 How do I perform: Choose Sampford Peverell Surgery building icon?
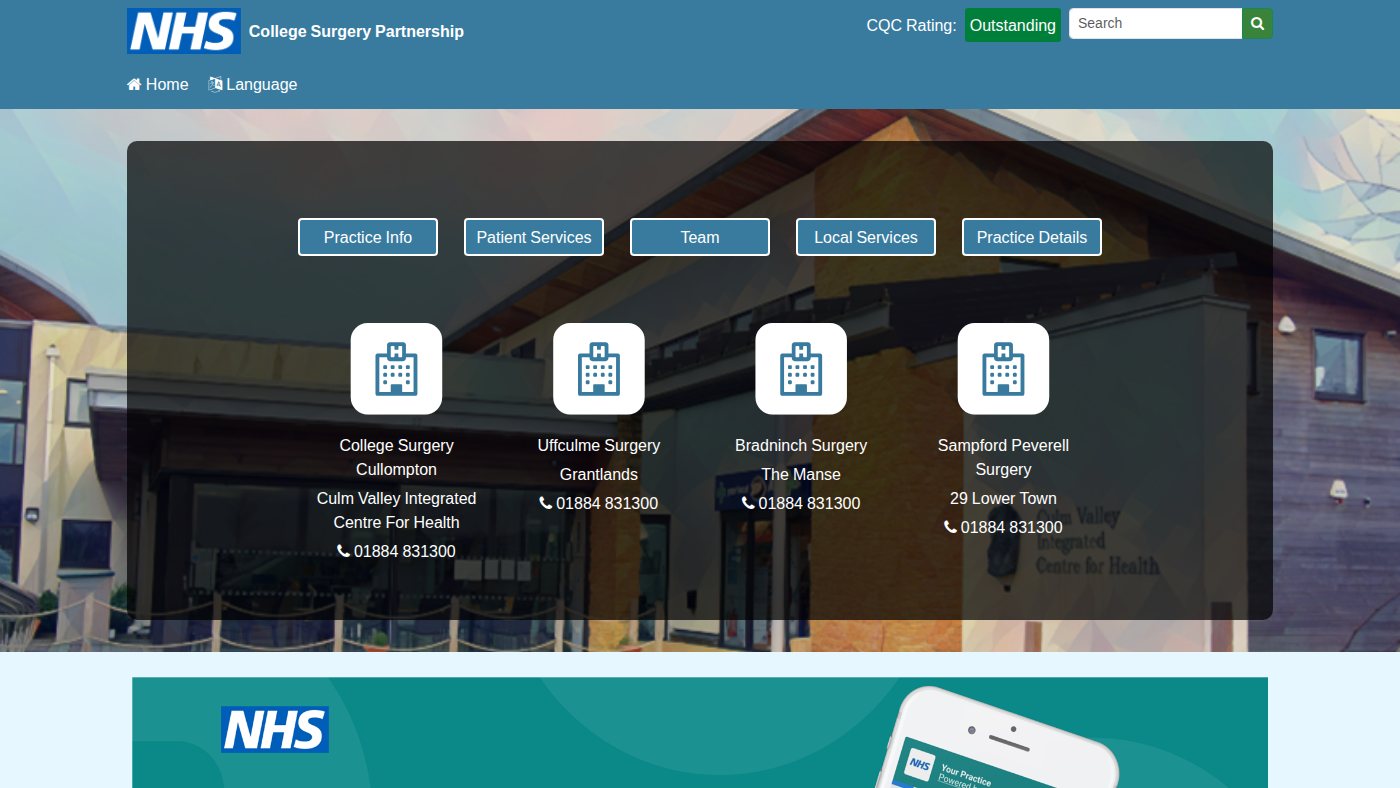point(1003,369)
